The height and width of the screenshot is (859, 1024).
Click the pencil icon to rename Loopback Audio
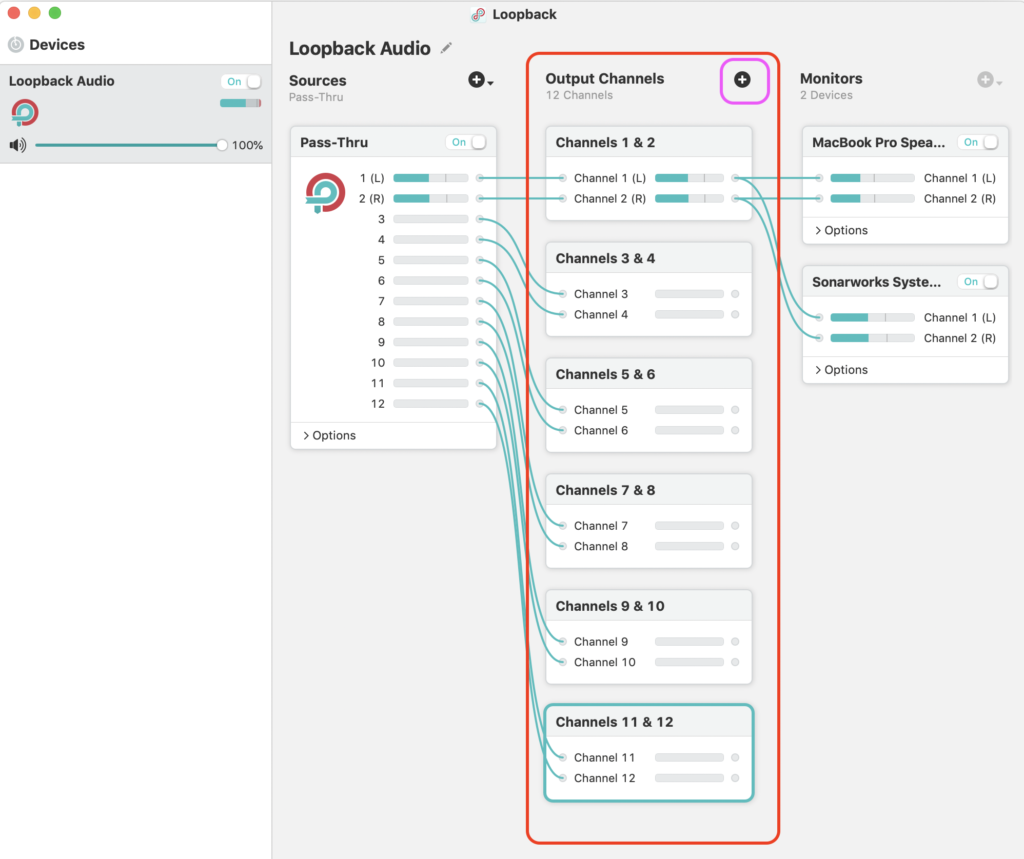click(x=446, y=48)
